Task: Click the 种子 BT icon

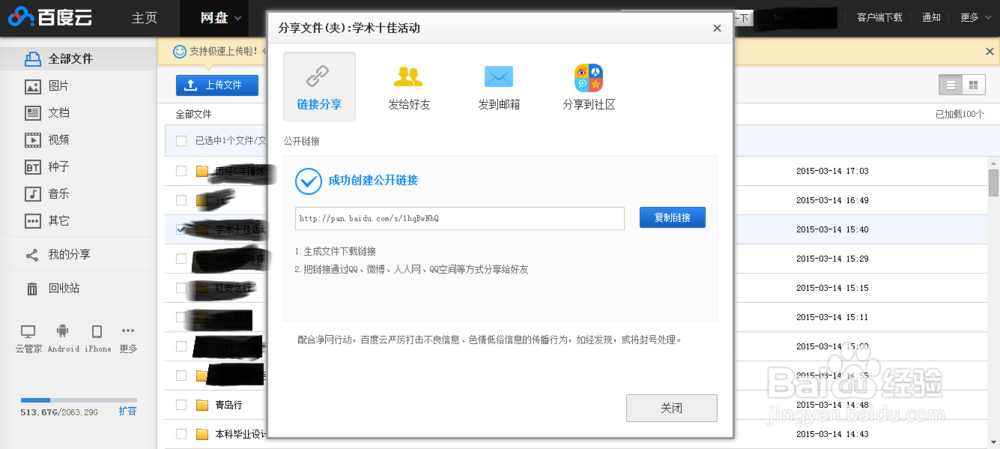Action: (33, 167)
